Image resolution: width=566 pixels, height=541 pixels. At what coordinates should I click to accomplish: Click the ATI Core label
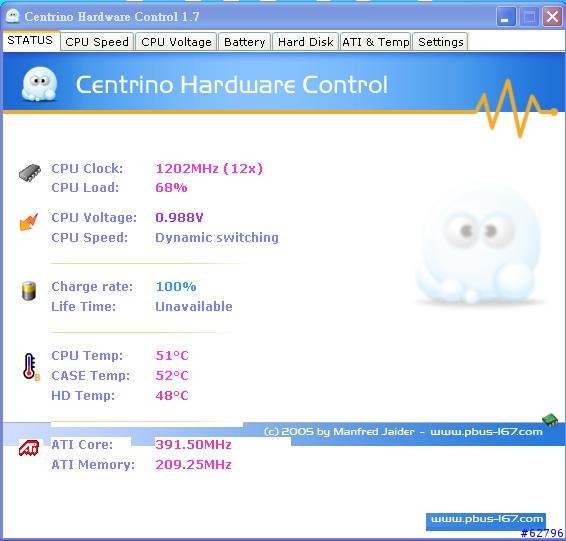pyautogui.click(x=82, y=445)
